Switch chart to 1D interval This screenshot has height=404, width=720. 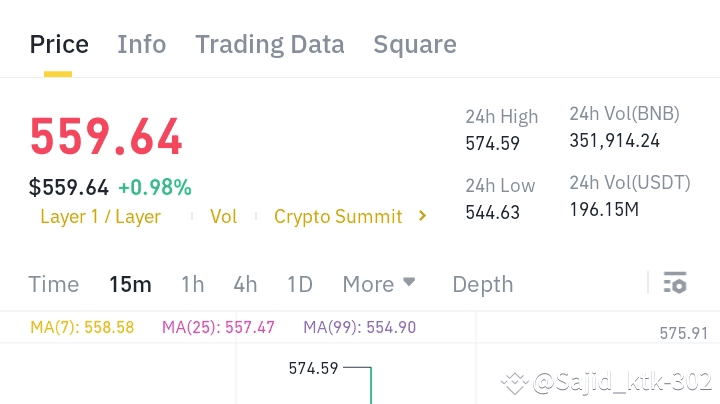pyautogui.click(x=300, y=284)
